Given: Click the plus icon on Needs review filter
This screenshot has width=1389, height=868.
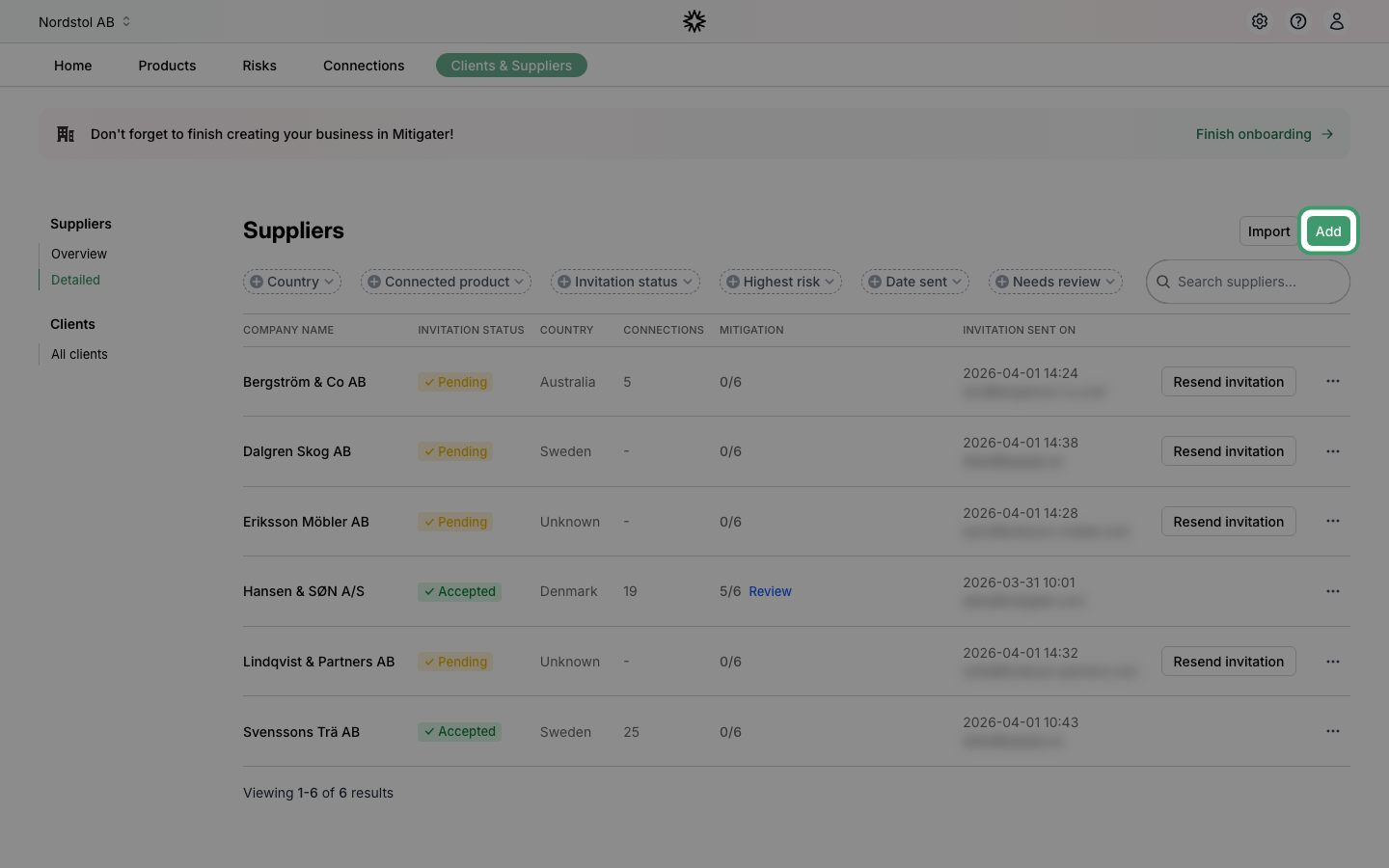Looking at the screenshot, I should pyautogui.click(x=1002, y=282).
